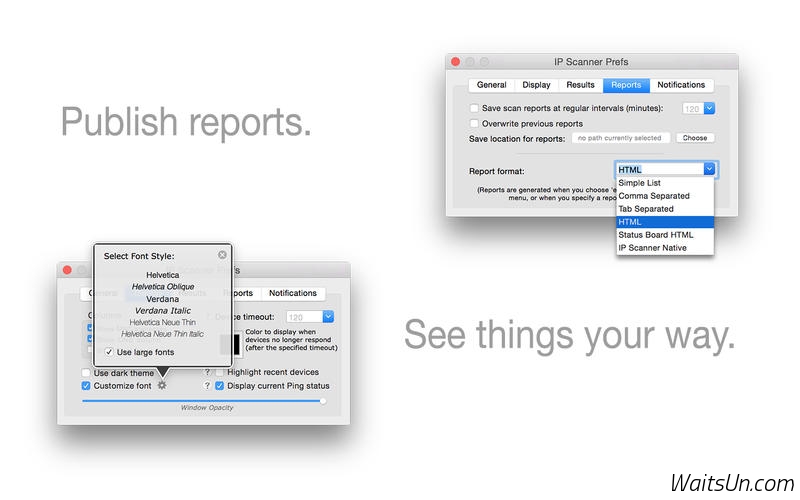Close the font preferences window
This screenshot has height=500, width=800.
pos(67,270)
